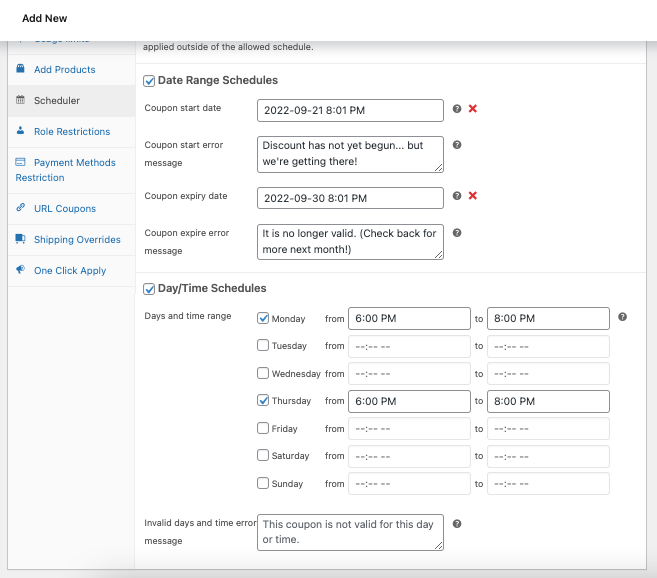
Task: Open help tooltip for Coupon start date
Action: (x=457, y=109)
